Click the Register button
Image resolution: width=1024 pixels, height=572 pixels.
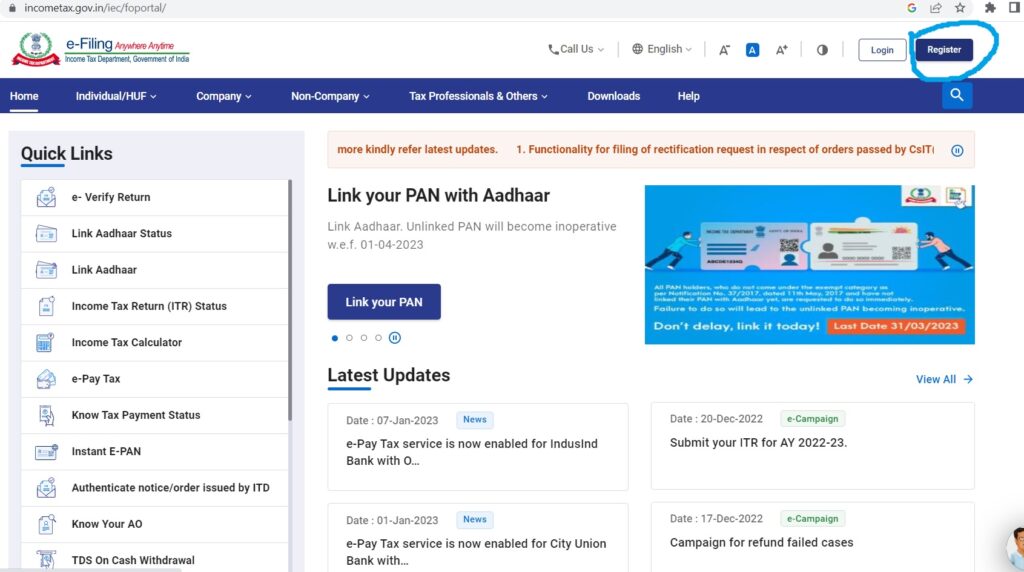point(944,50)
